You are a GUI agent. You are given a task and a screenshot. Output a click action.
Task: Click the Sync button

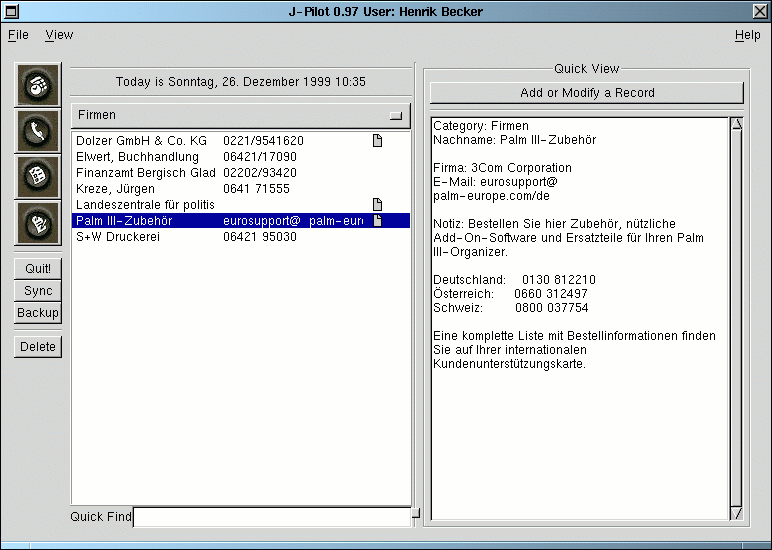[x=38, y=291]
